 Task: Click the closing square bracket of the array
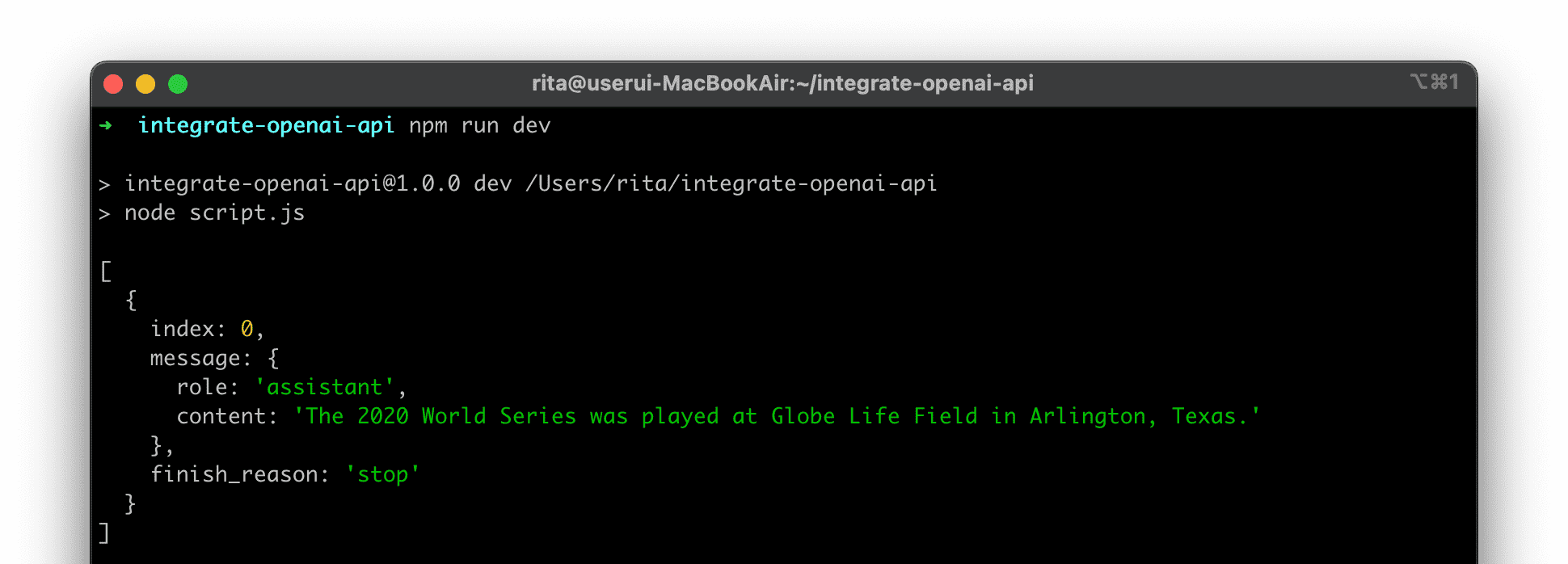tap(104, 532)
